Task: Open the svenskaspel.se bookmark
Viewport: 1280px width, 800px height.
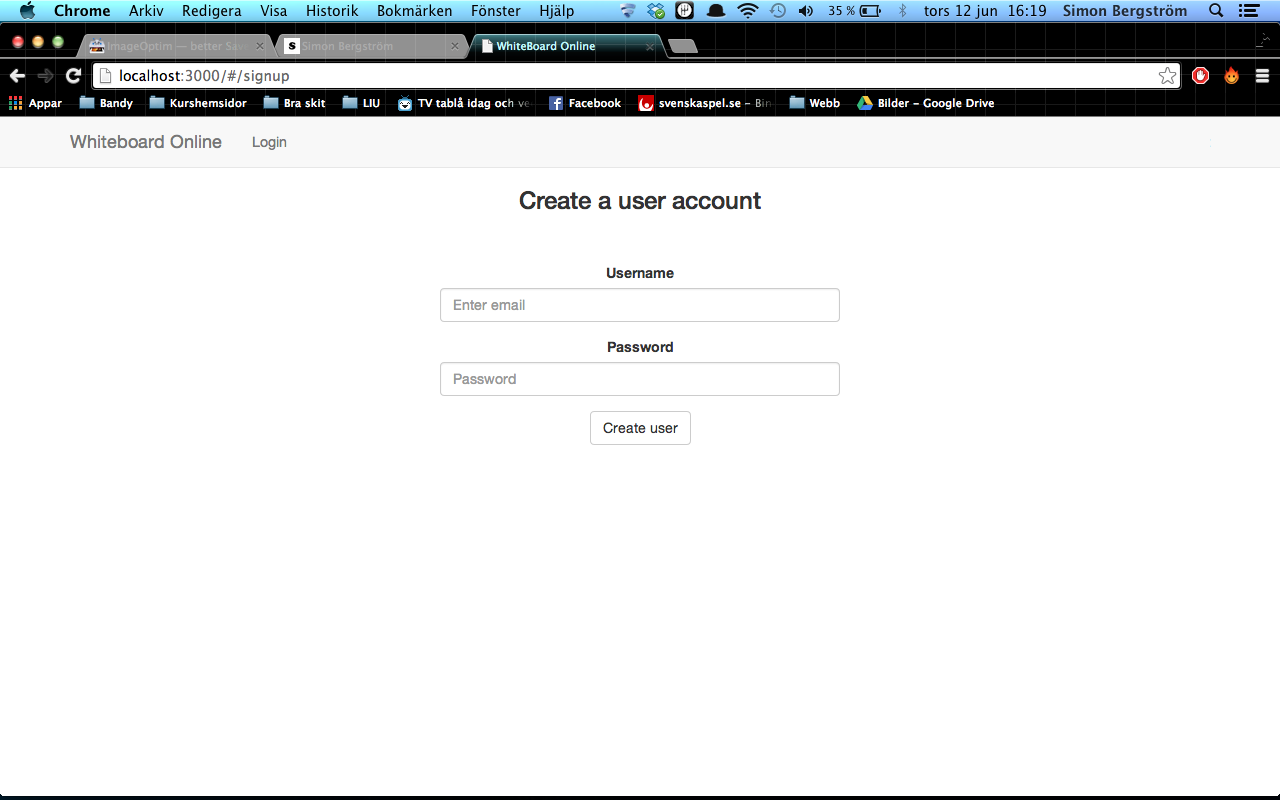Action: pos(705,103)
